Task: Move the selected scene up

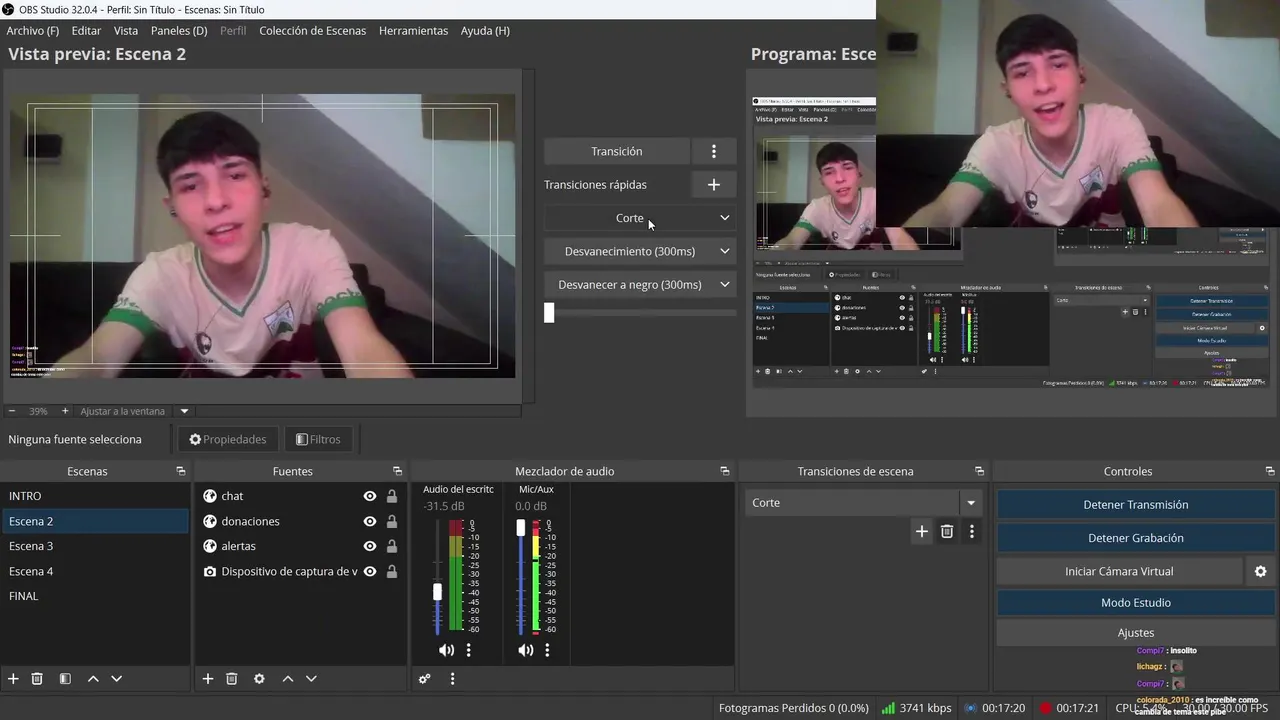Action: point(93,678)
